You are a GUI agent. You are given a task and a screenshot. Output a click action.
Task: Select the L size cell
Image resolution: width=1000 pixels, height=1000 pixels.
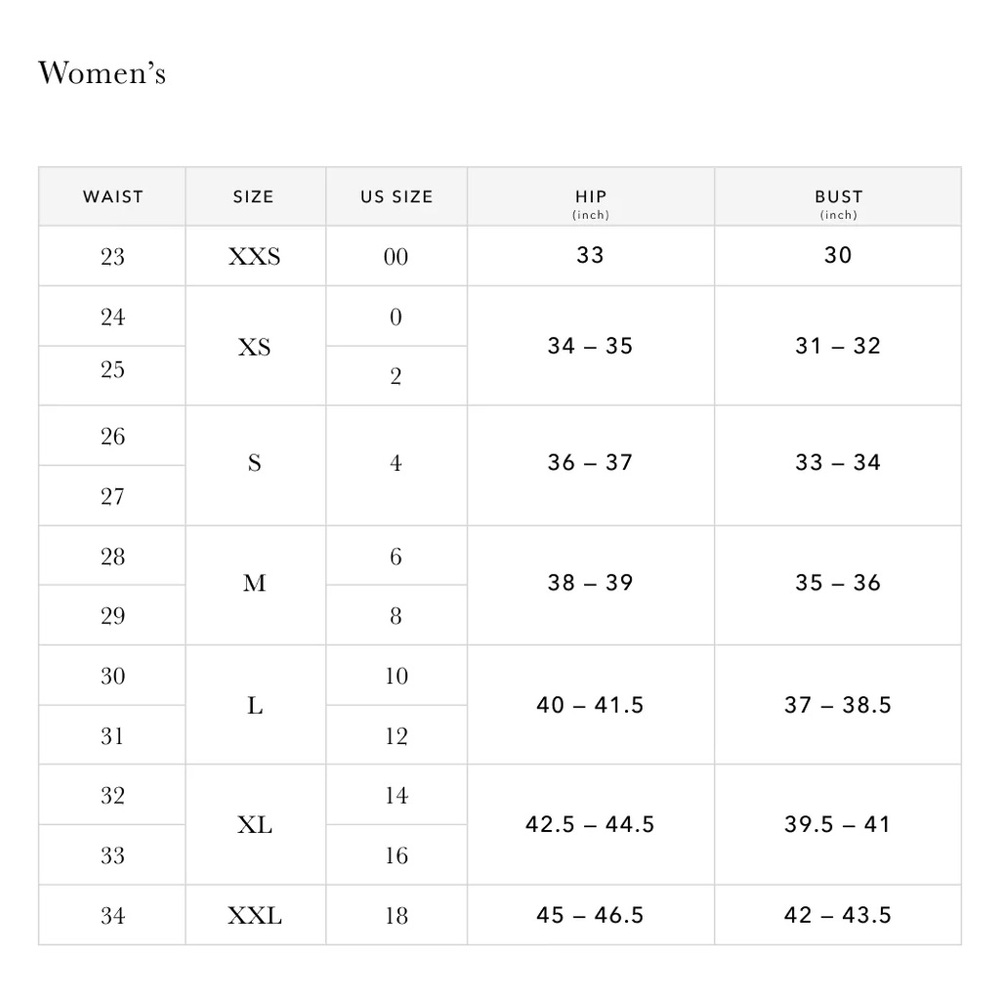pyautogui.click(x=255, y=705)
